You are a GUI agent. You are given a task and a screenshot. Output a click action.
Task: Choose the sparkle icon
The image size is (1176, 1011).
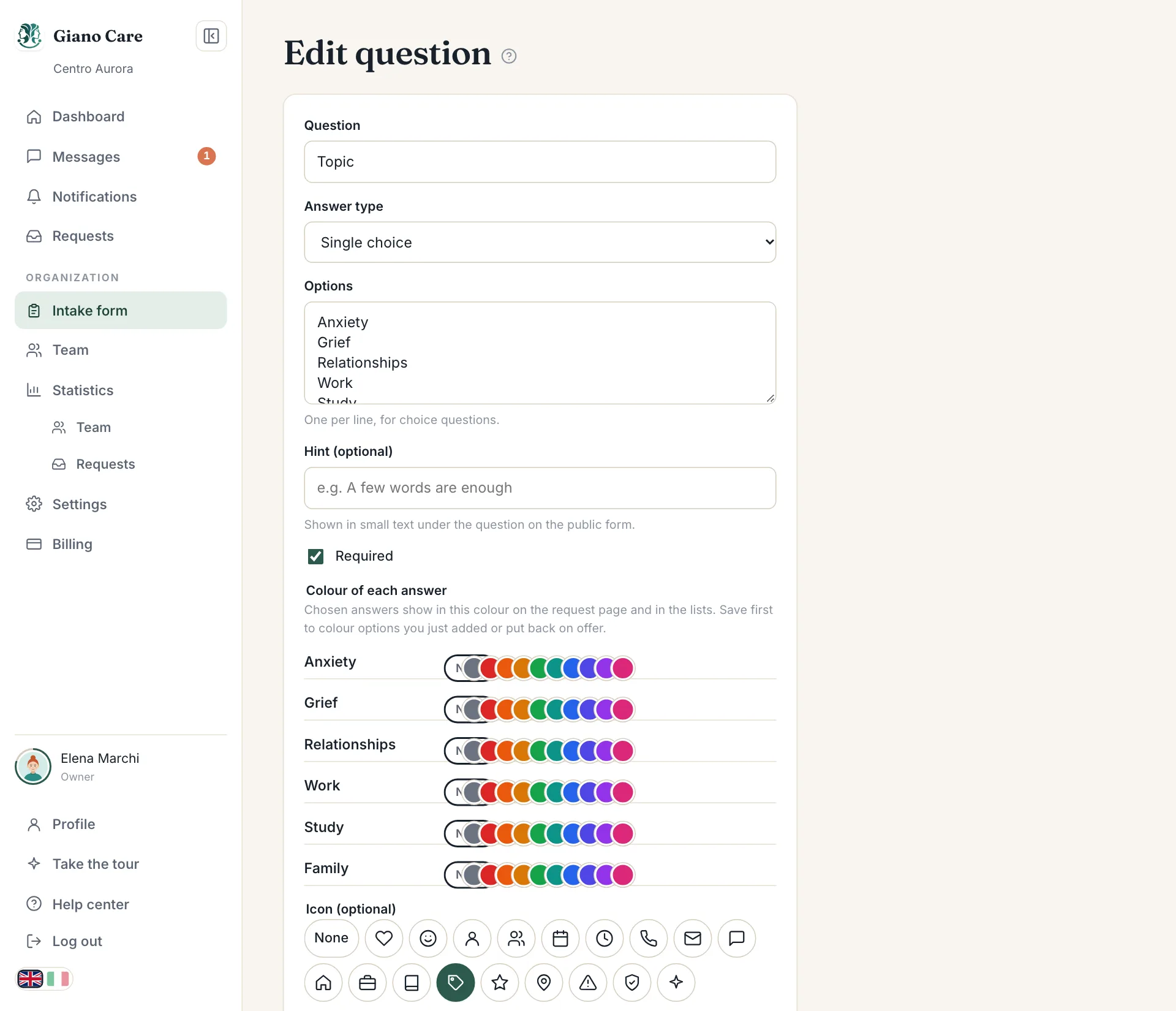tap(676, 983)
